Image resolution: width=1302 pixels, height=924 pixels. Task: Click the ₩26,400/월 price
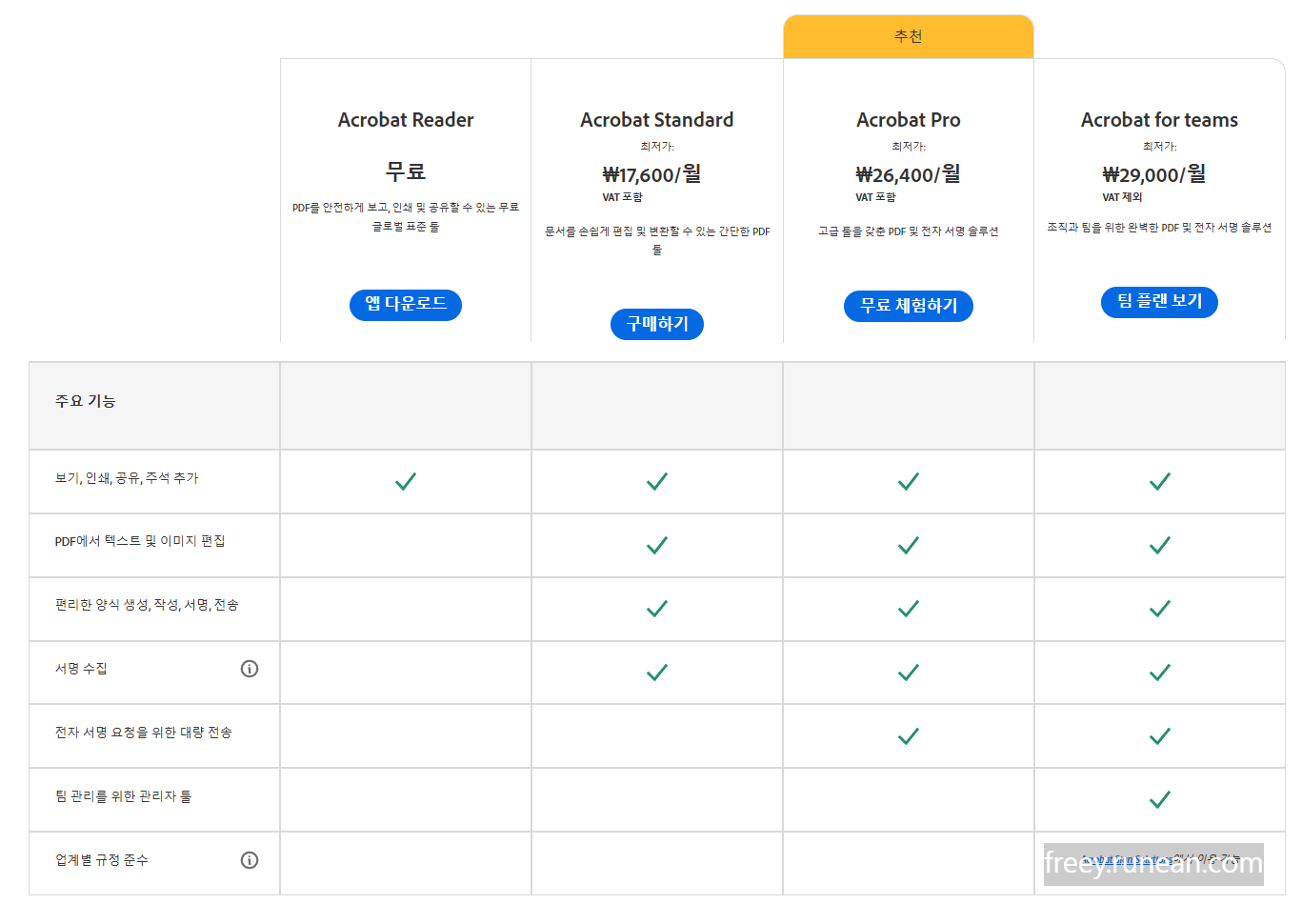click(909, 174)
